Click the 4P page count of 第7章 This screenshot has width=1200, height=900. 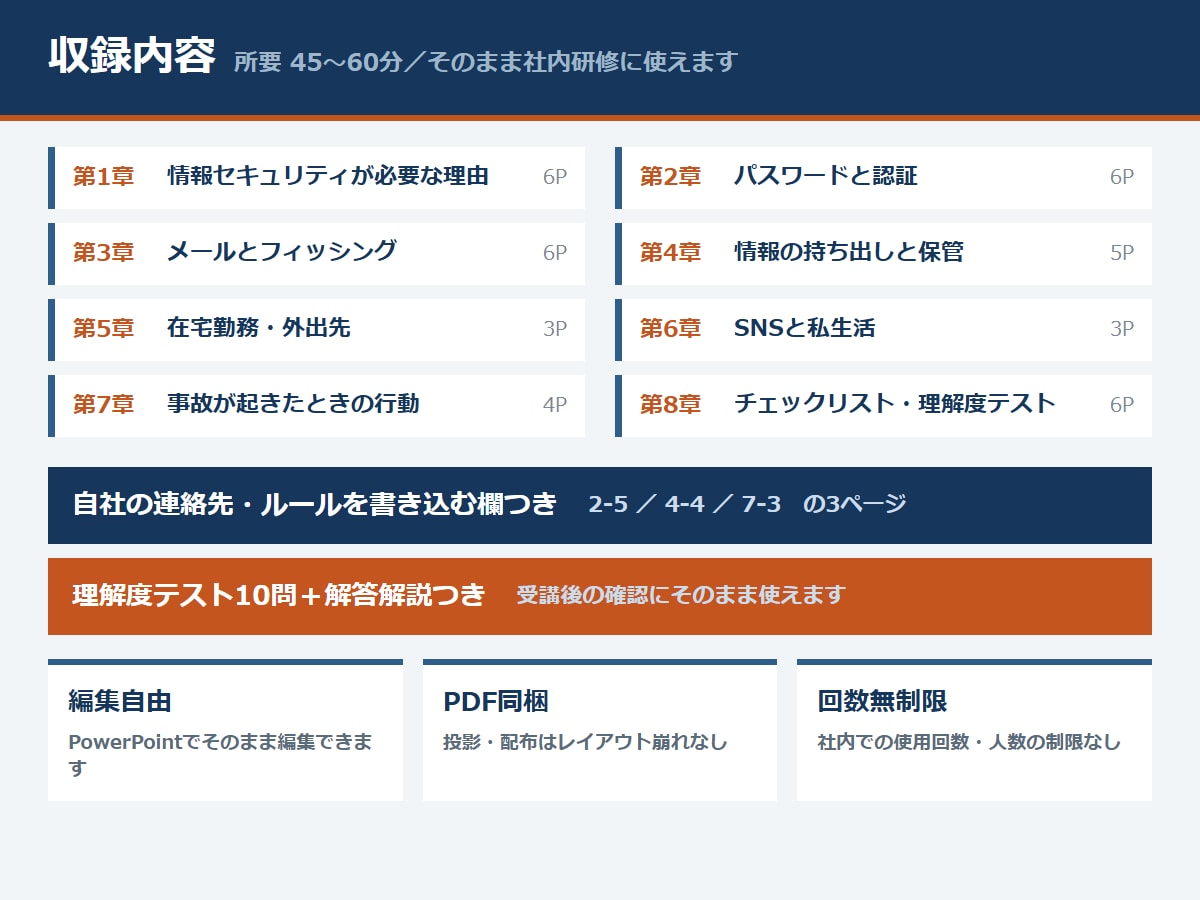[555, 405]
